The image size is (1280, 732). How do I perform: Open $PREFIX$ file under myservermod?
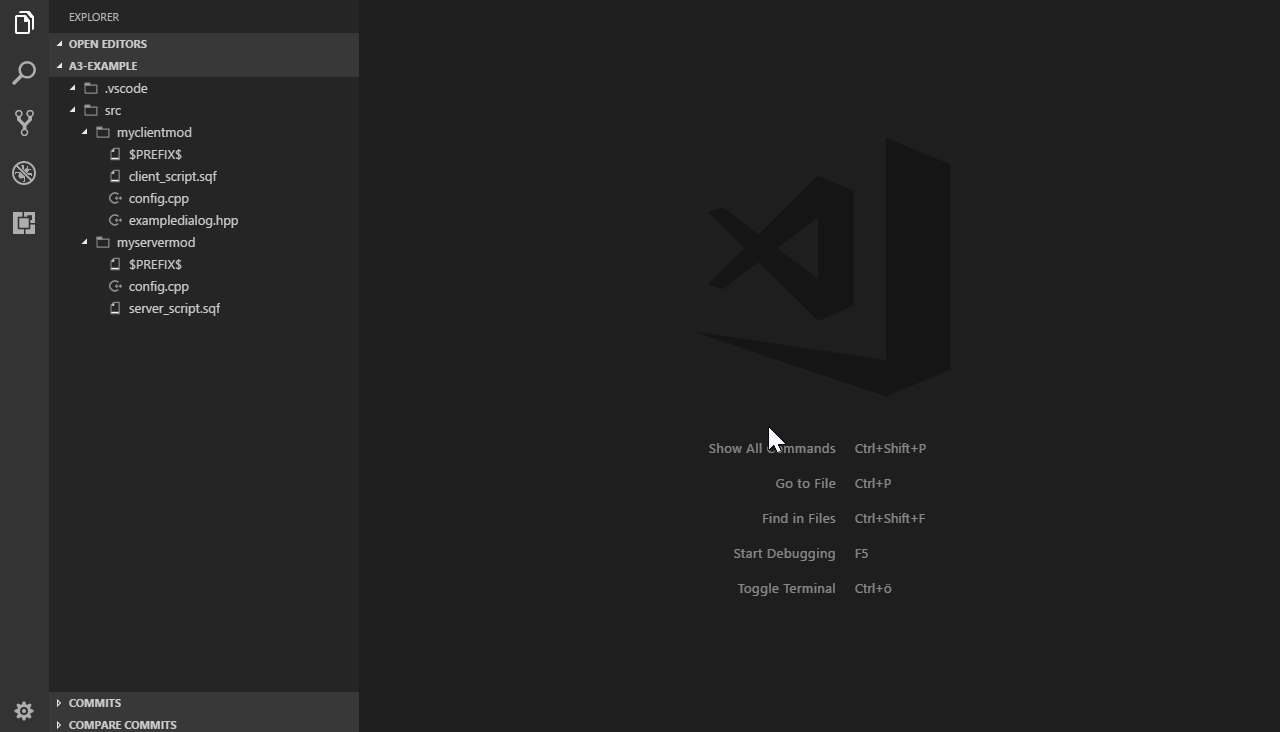coord(155,264)
